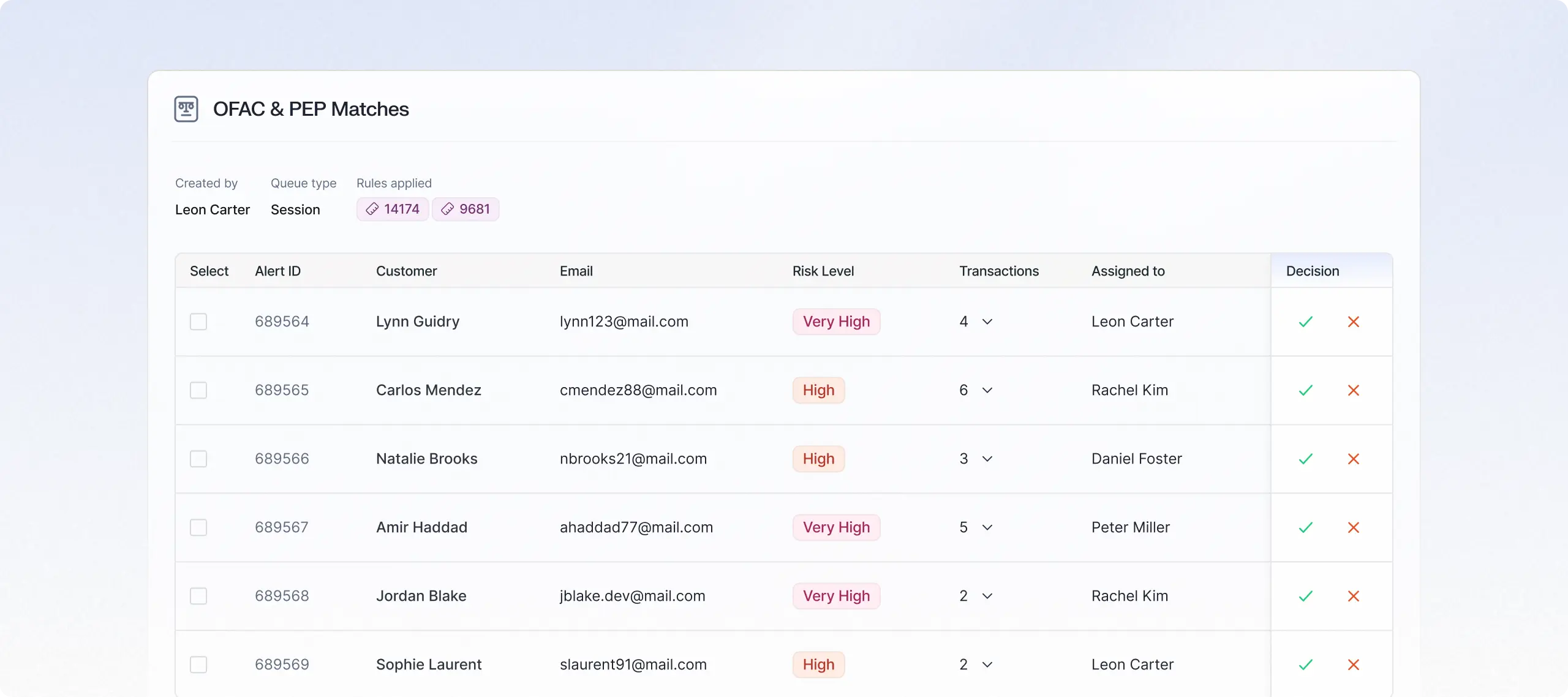Expand Carlos Mendez's 6 transactions
Screen dimensions: 1568x697
tap(987, 390)
